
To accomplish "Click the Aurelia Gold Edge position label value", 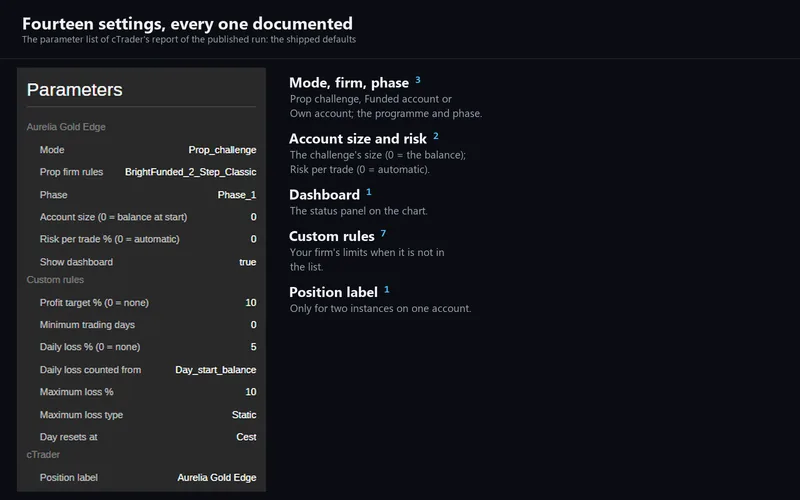I will pos(216,478).
